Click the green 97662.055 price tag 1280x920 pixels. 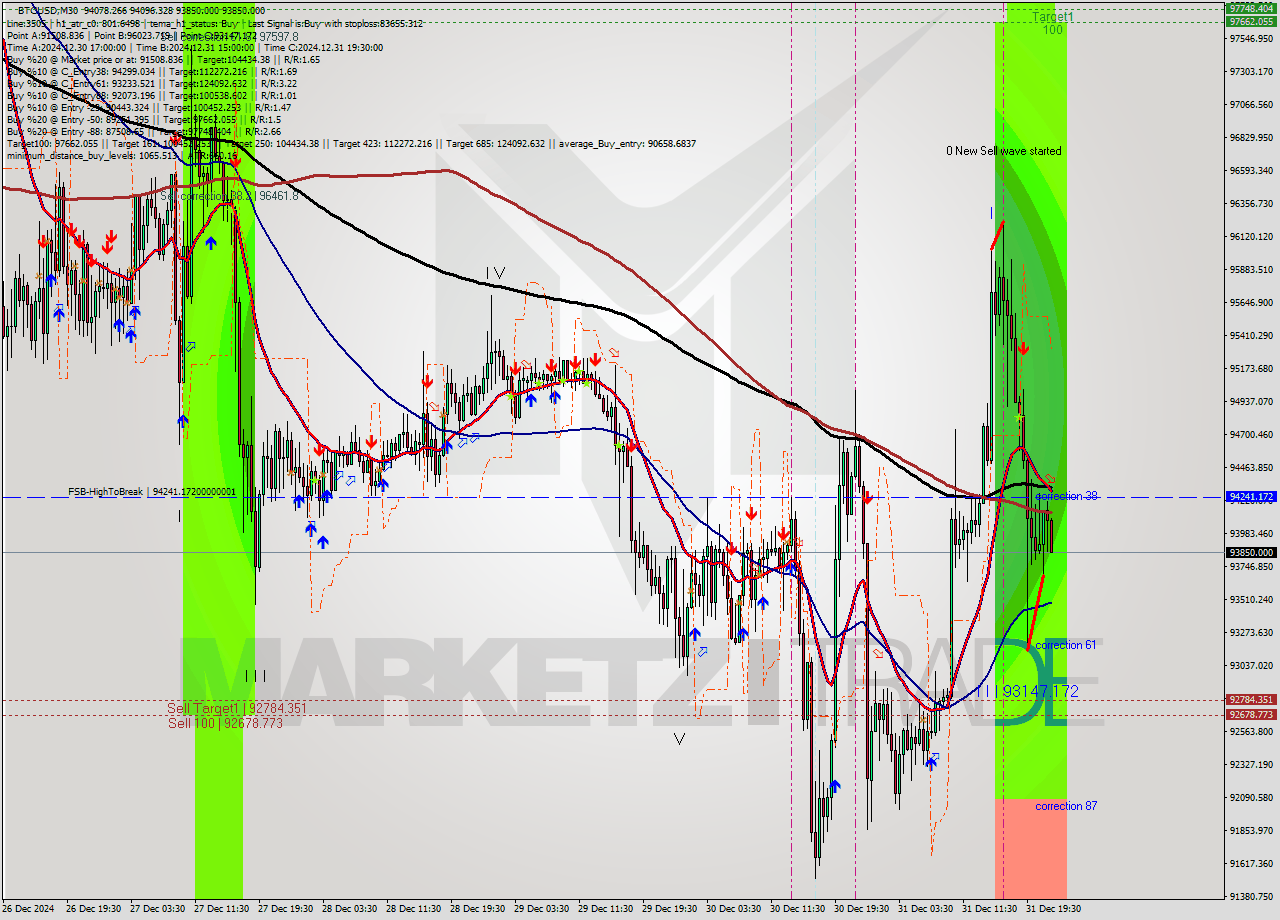point(1251,21)
